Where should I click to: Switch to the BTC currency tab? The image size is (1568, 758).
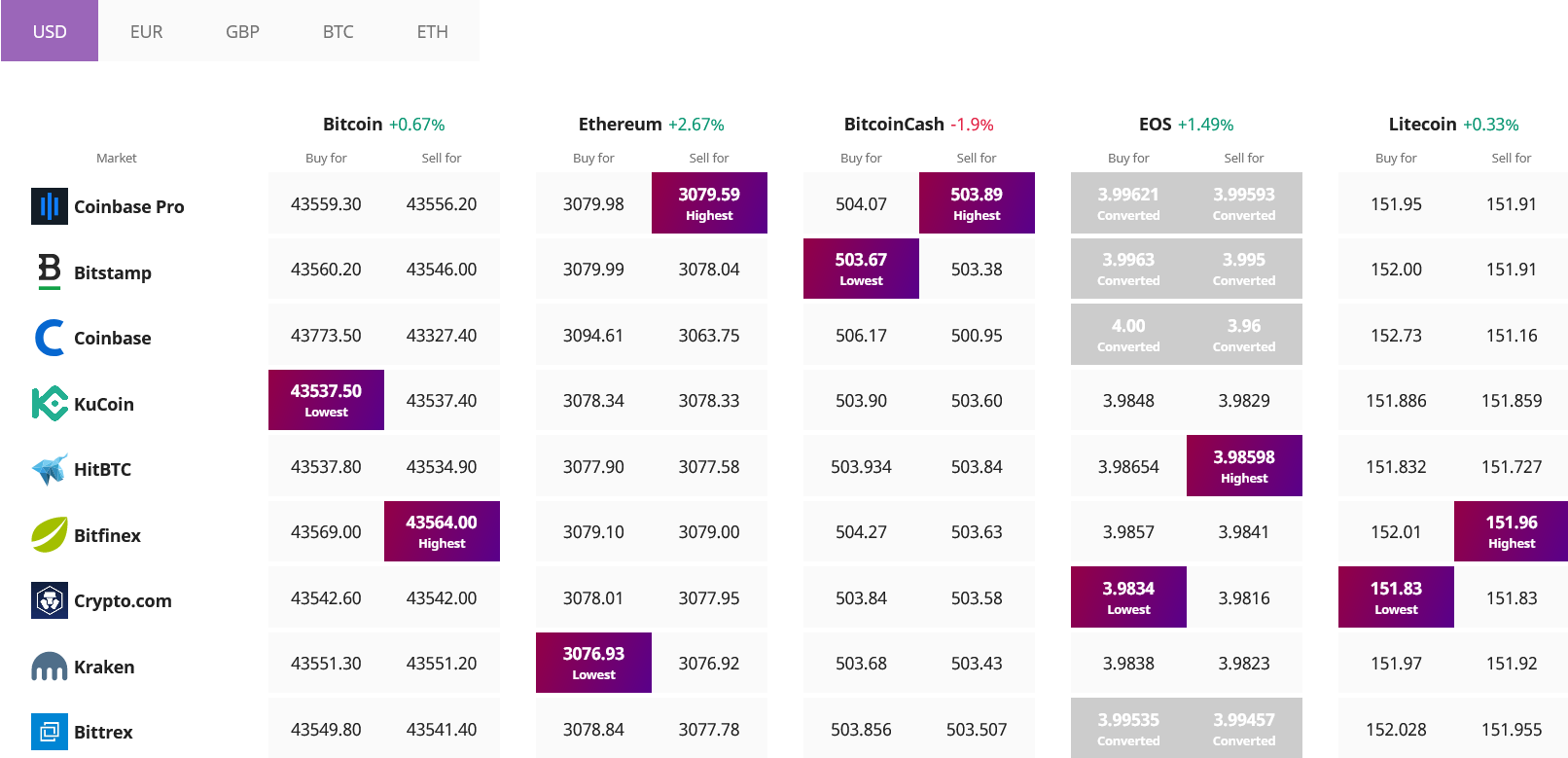[x=338, y=31]
